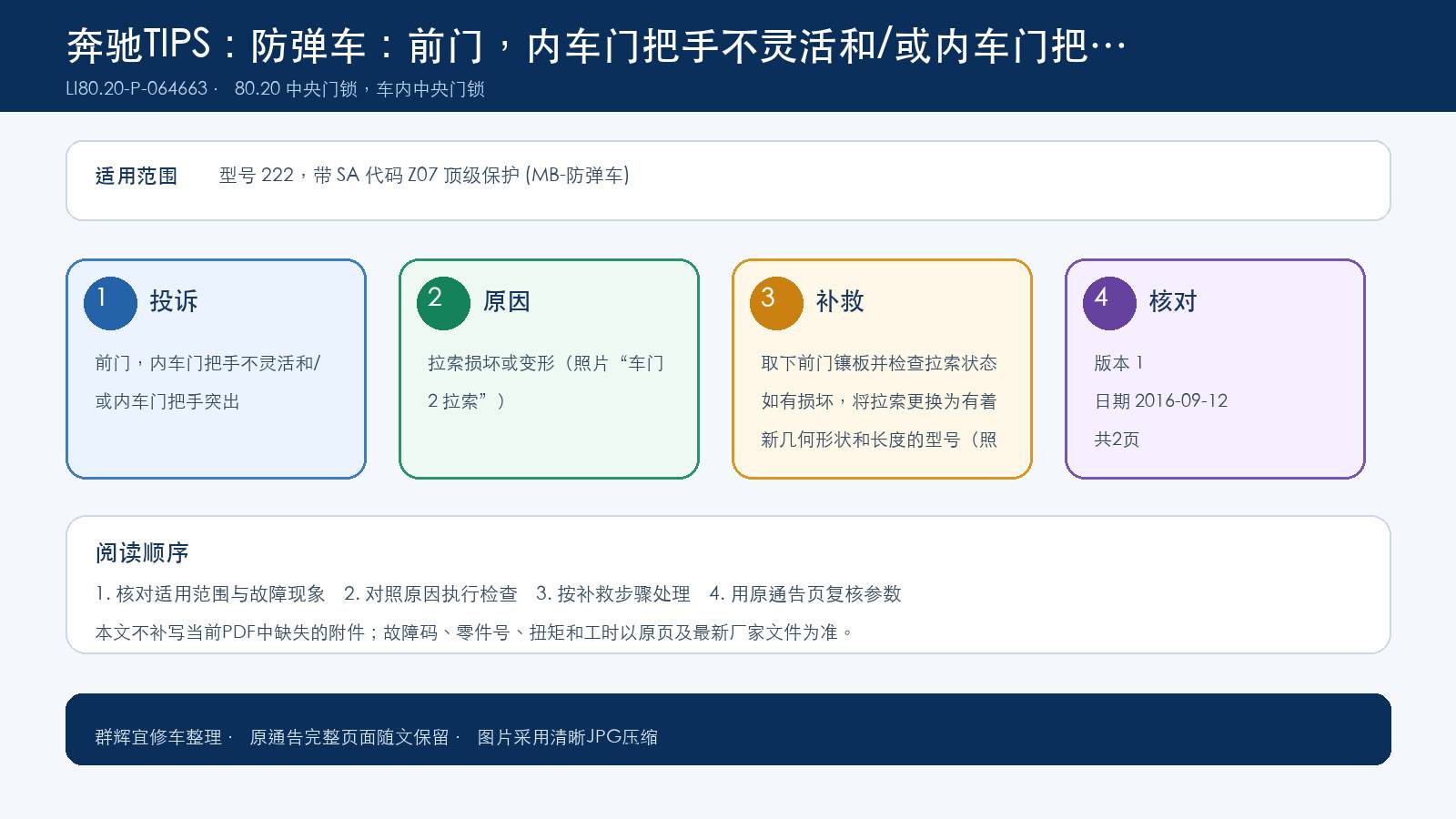
Task: Click the 阅读顺序 heading
Action: (x=142, y=552)
